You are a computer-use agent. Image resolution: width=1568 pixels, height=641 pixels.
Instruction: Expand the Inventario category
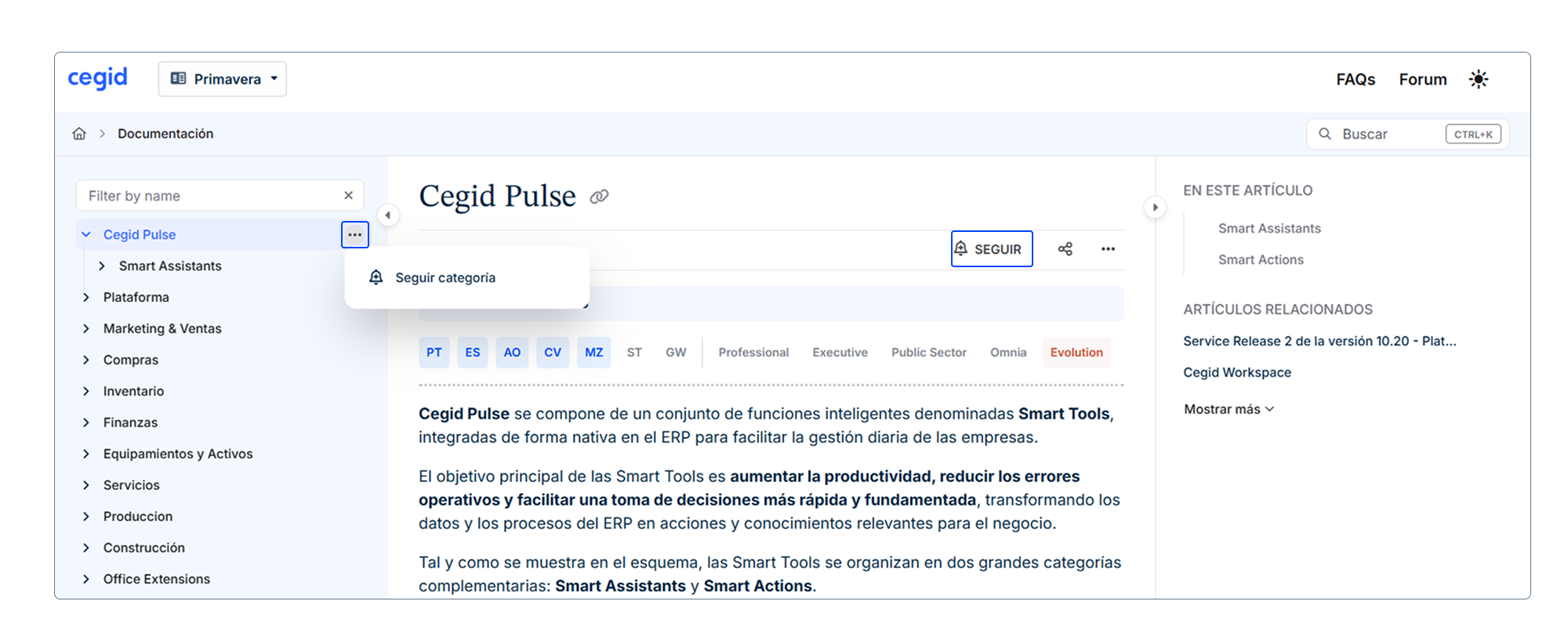tap(86, 391)
